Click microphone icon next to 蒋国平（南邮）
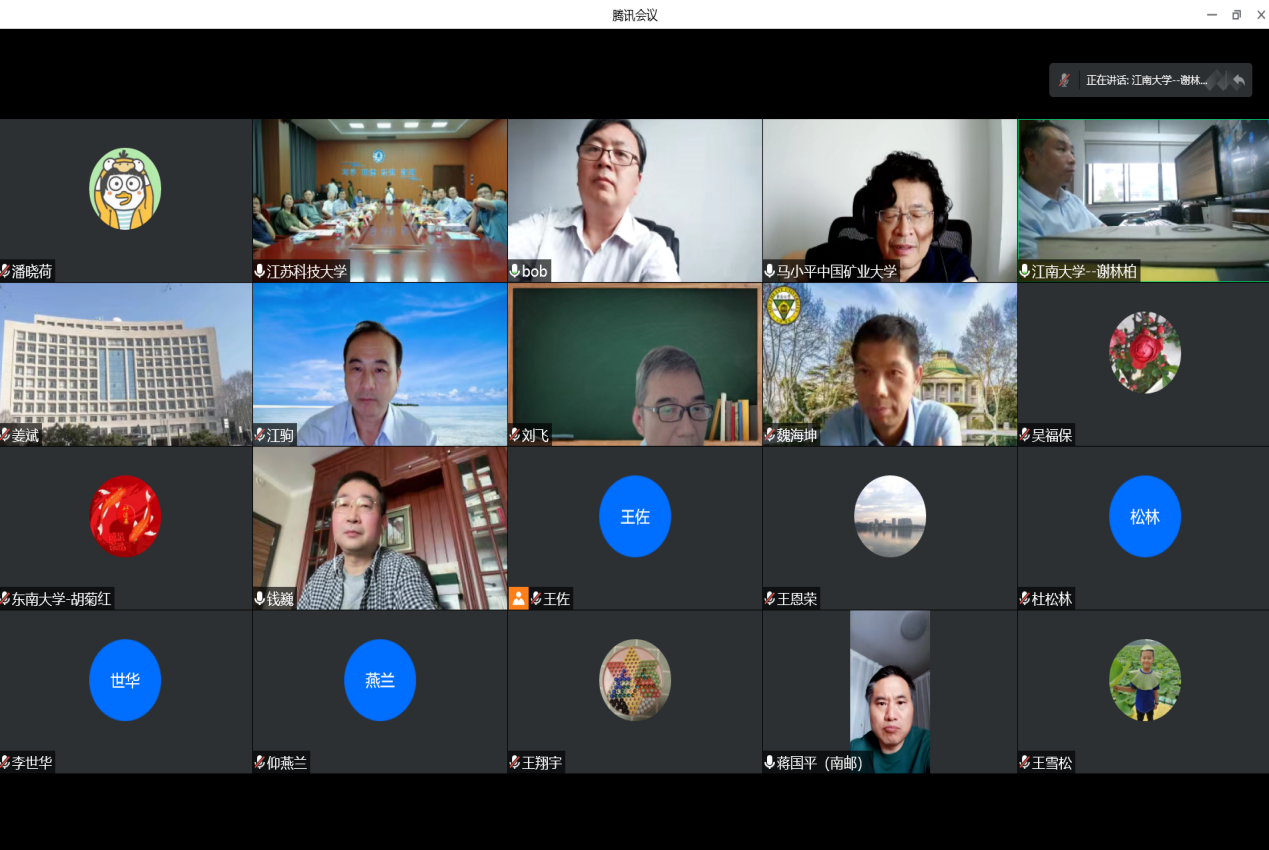Screen dimensions: 1269x850 (x=770, y=763)
